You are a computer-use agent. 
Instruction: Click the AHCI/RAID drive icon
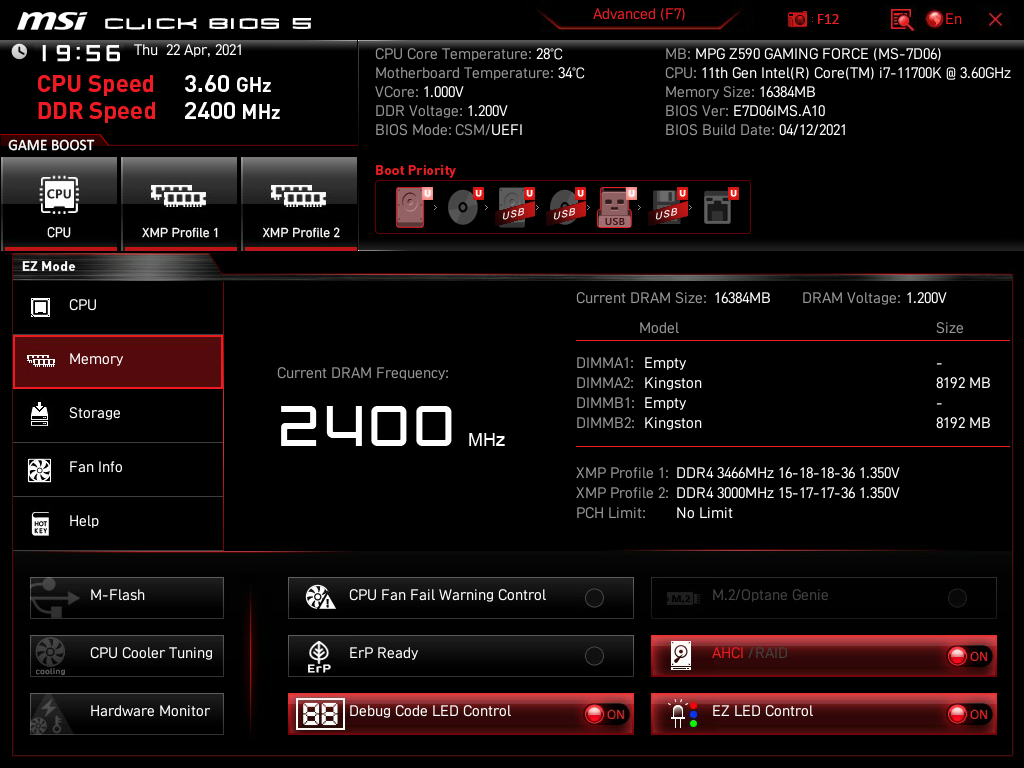pyautogui.click(x=681, y=656)
